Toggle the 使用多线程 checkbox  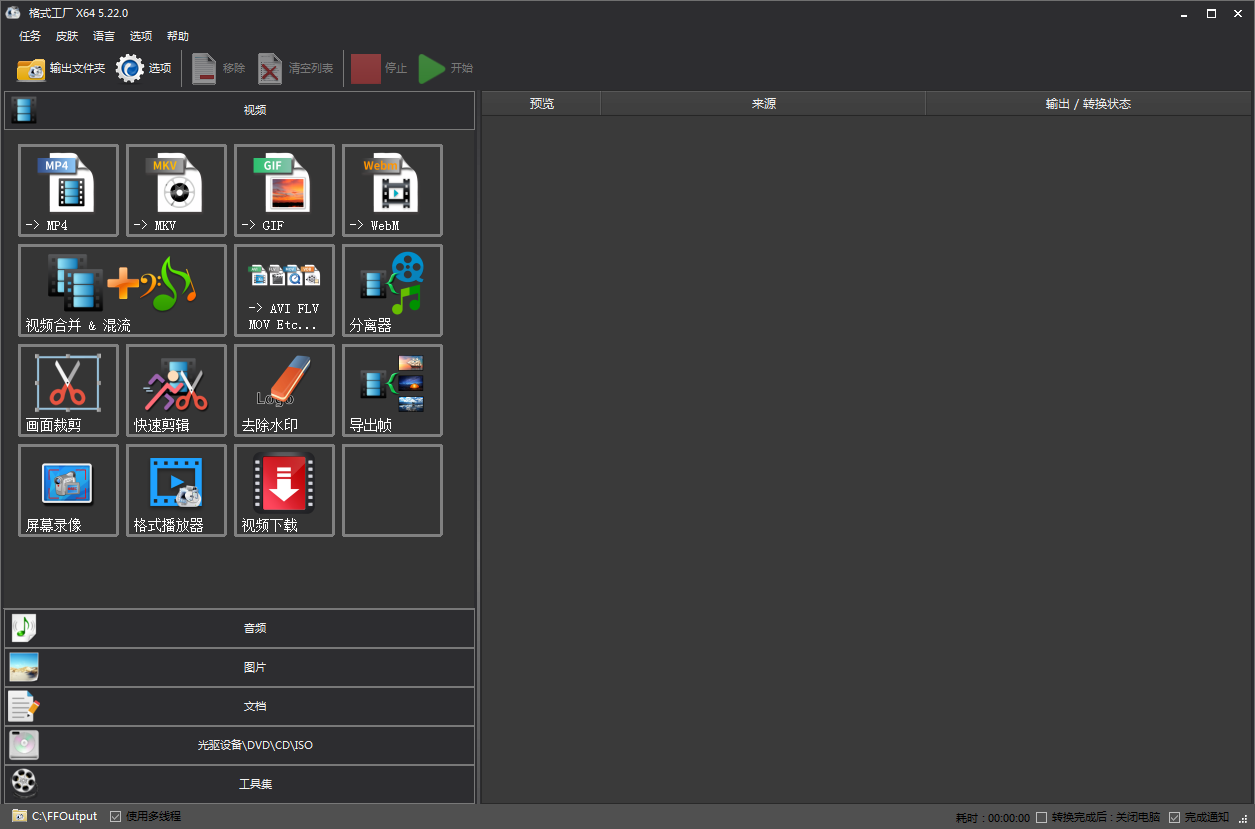coord(116,816)
